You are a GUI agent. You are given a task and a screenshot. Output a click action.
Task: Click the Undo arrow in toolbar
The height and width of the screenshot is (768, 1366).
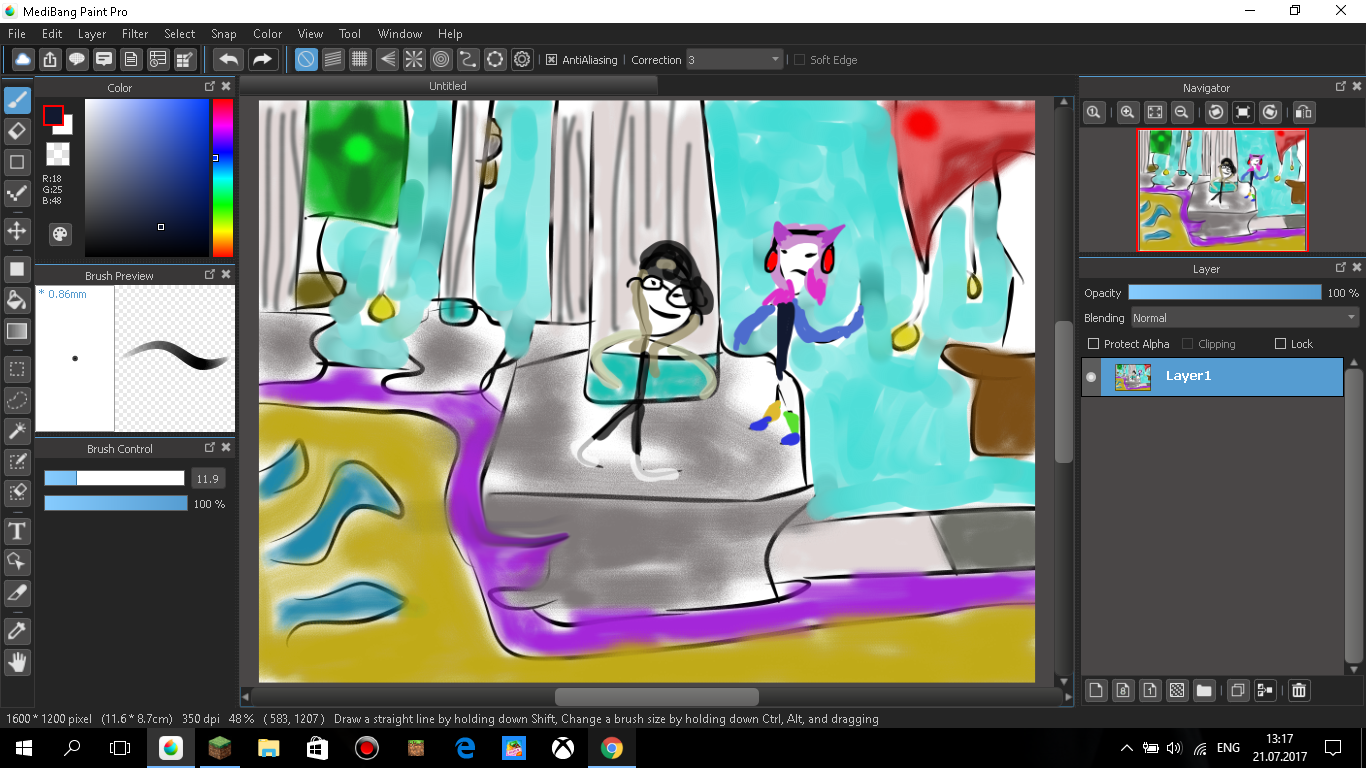coord(229,60)
